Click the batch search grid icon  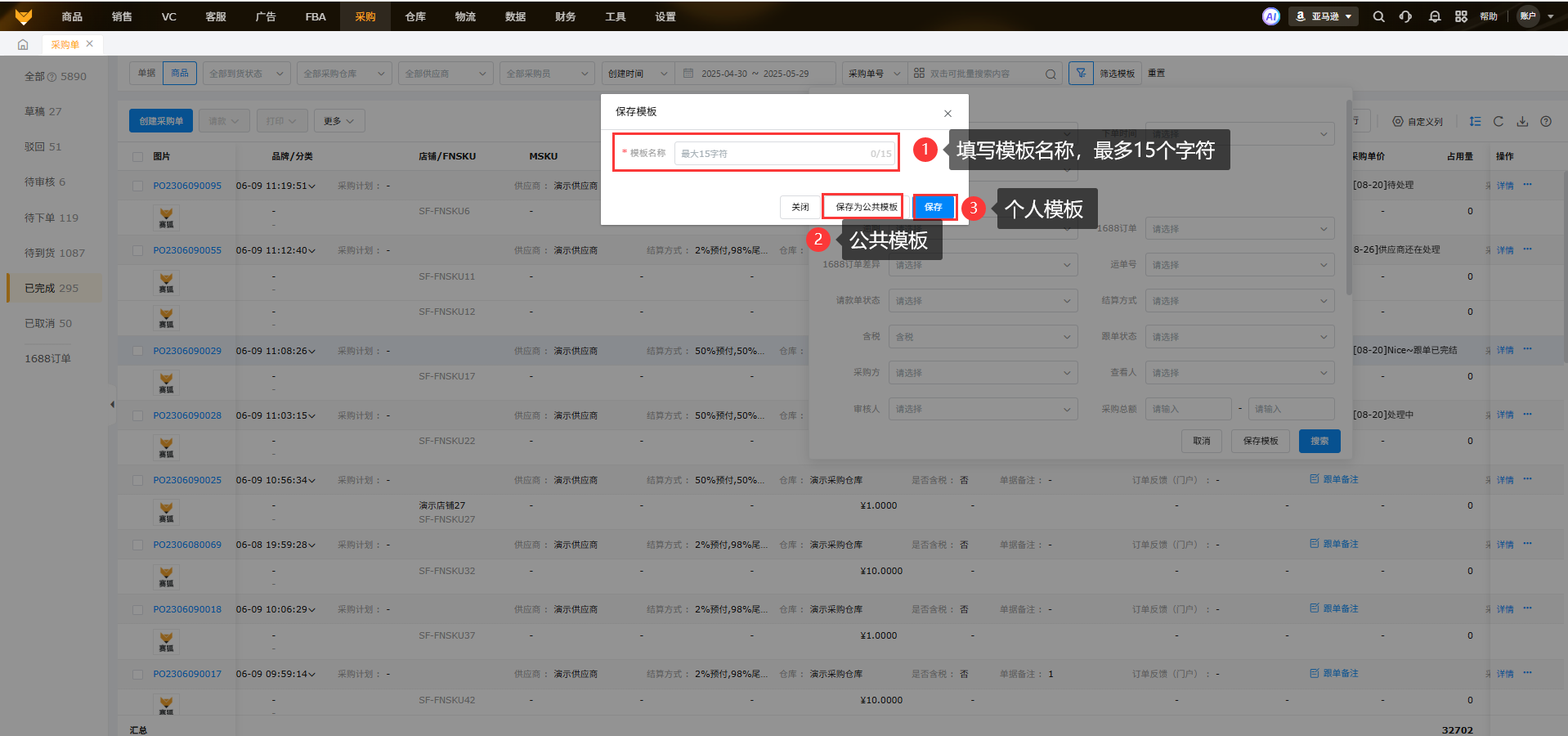919,74
